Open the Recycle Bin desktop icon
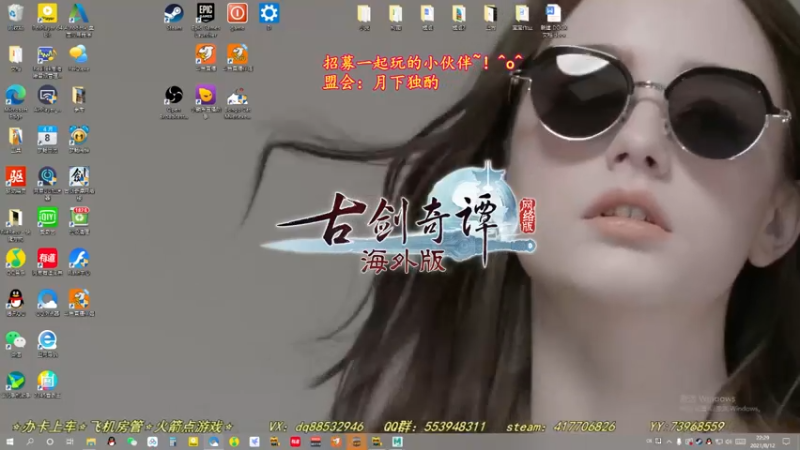 click(x=16, y=14)
